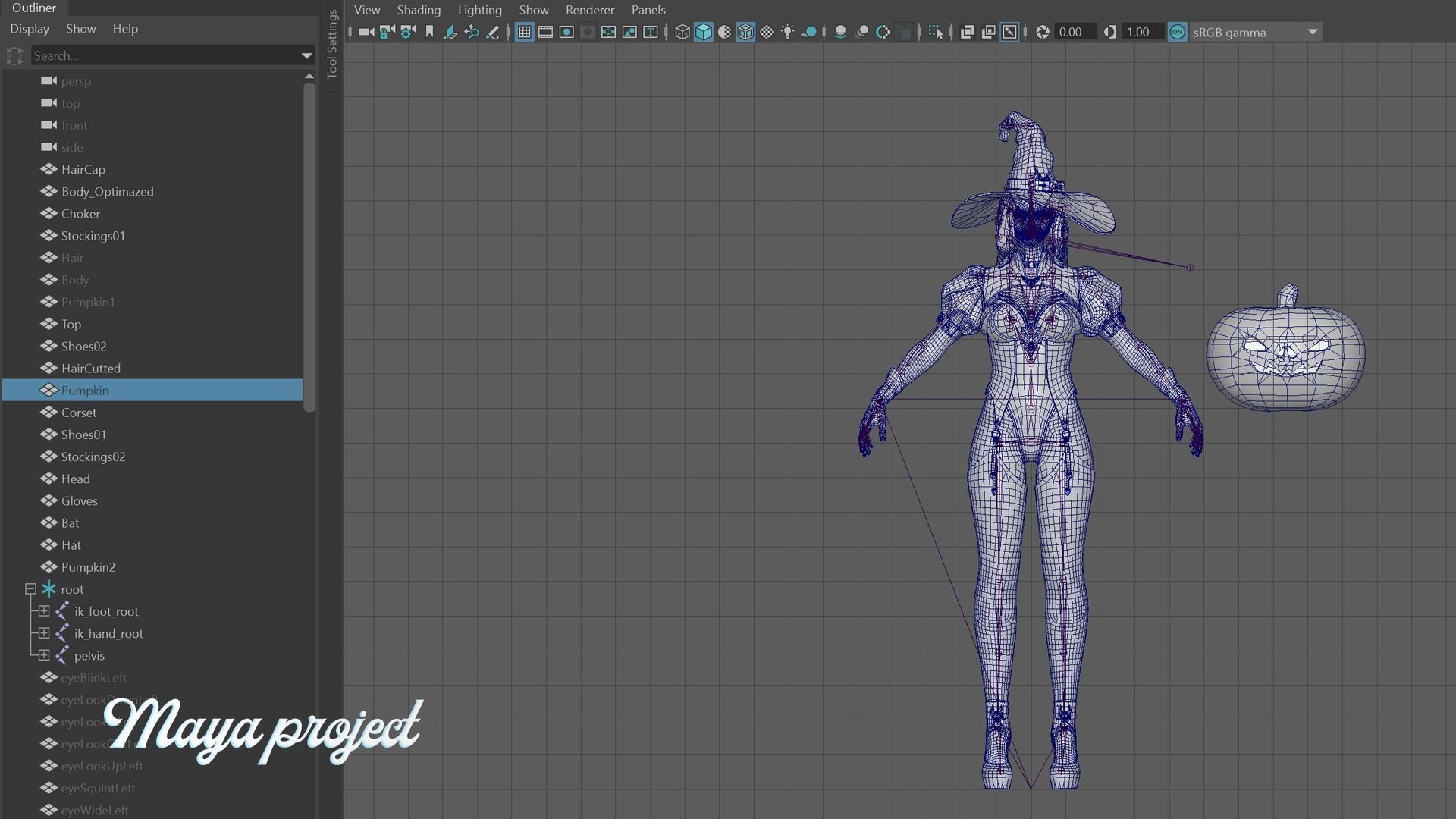The height and width of the screenshot is (819, 1456).
Task: Open the sRGB gamma view transform dropdown
Action: pos(1312,32)
